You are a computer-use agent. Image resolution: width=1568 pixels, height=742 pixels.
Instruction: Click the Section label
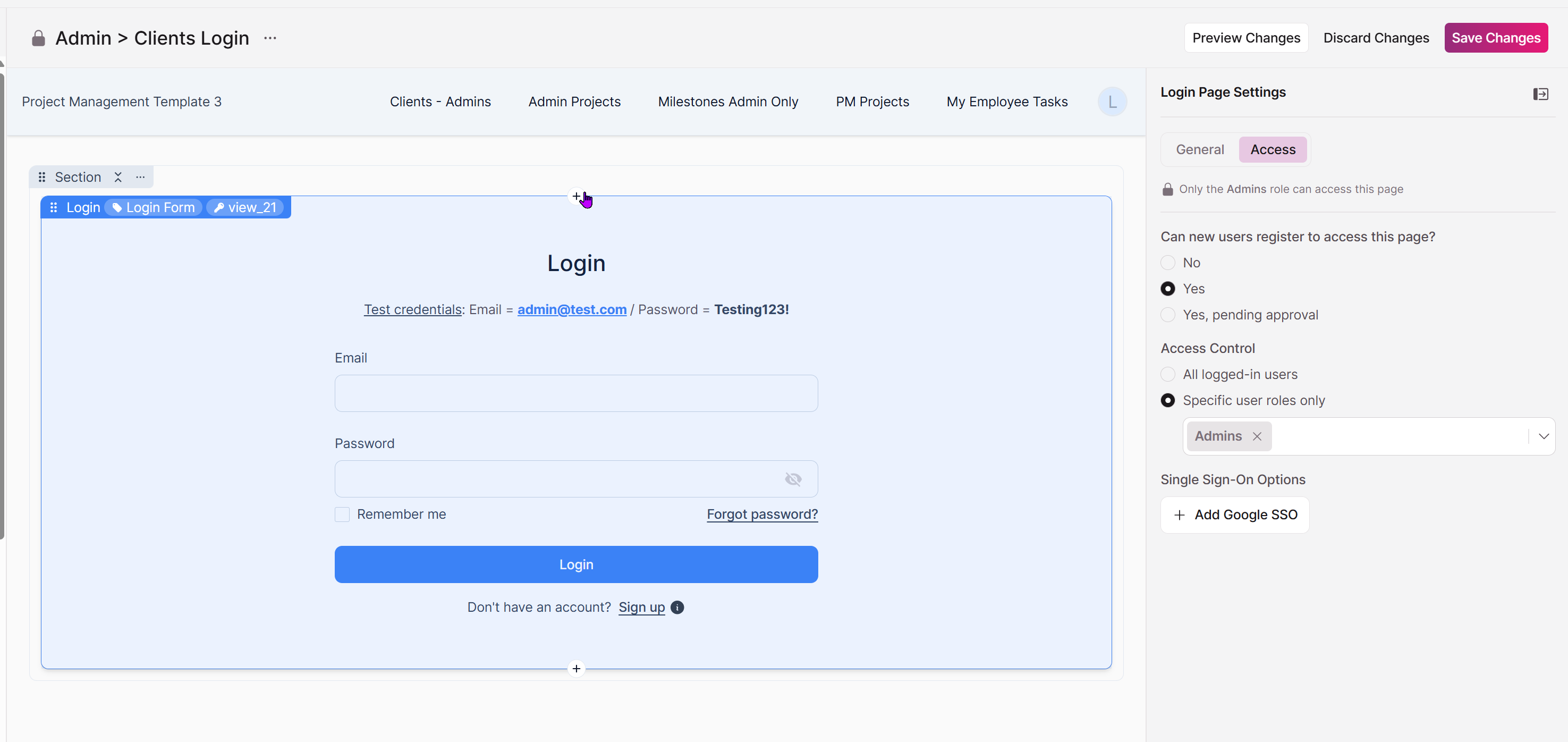78,177
